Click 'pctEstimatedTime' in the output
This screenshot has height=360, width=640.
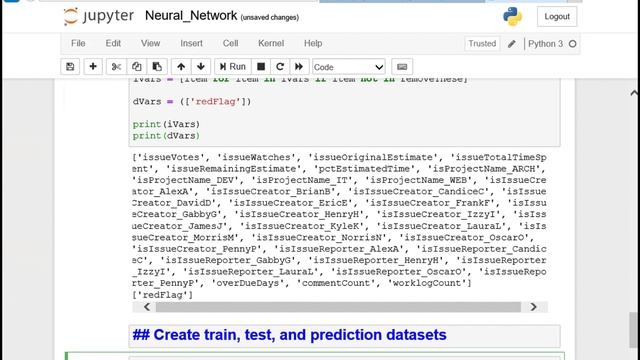(364, 169)
